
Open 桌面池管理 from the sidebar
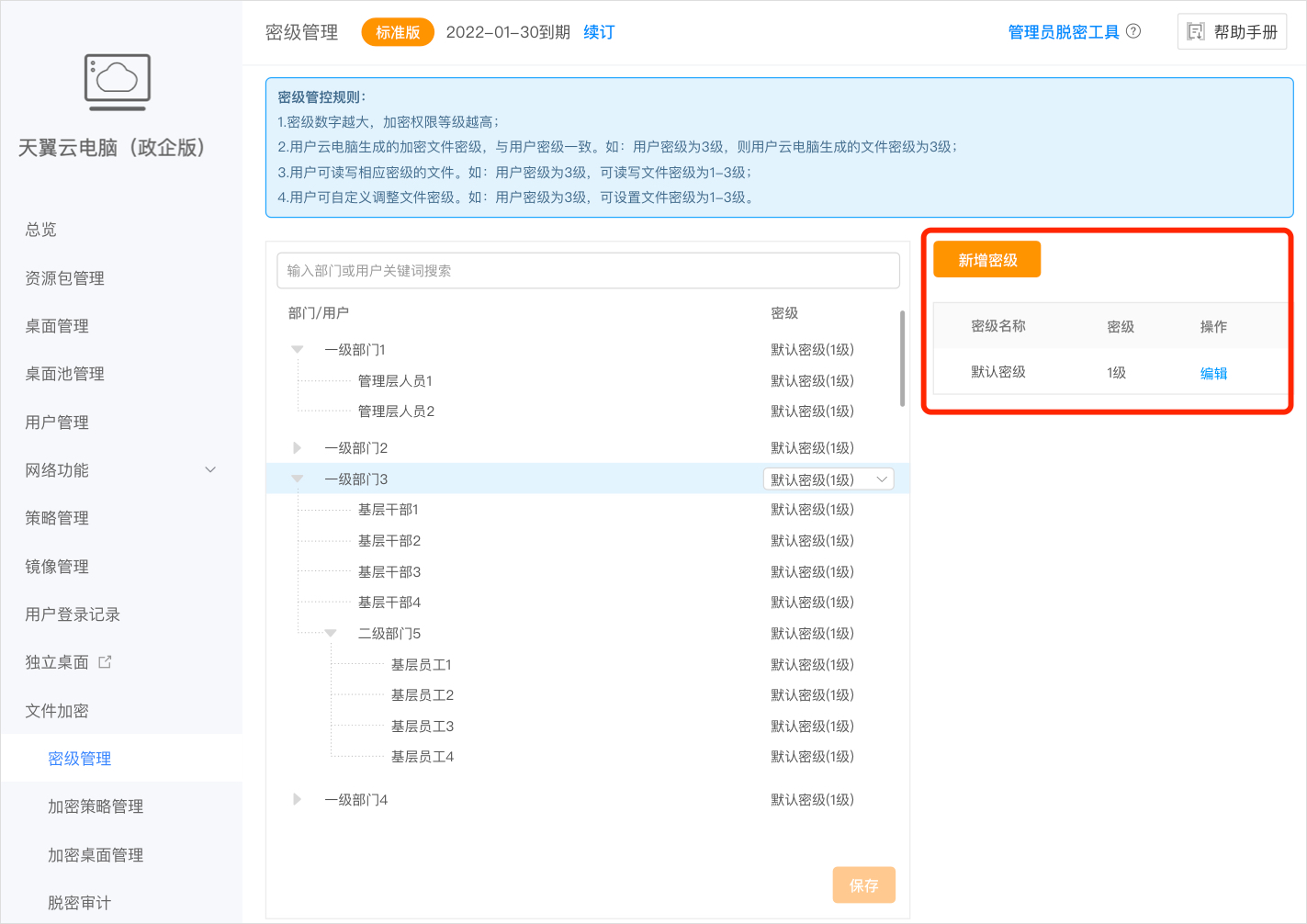pyautogui.click(x=63, y=374)
